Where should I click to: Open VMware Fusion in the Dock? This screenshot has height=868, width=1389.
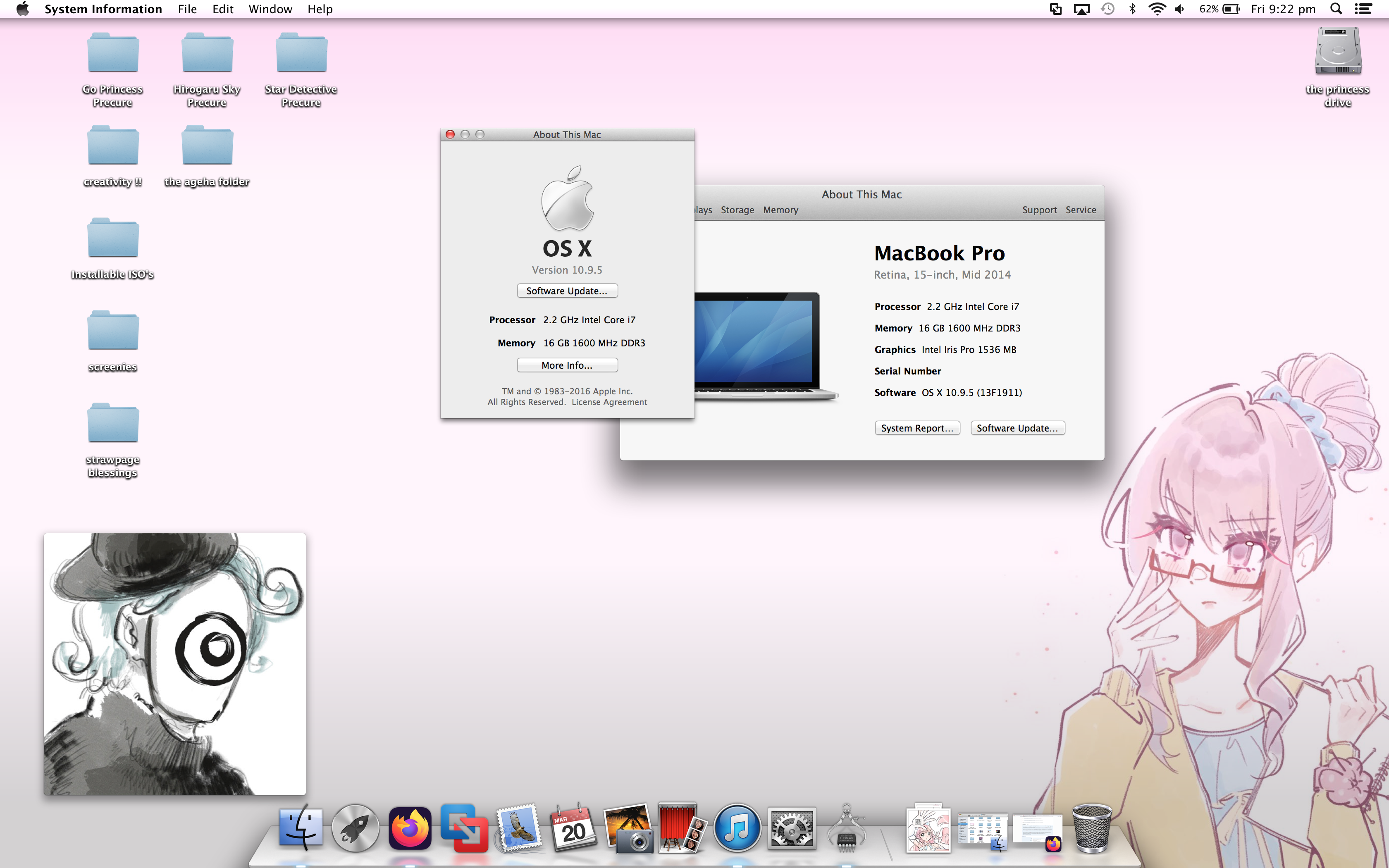464,828
